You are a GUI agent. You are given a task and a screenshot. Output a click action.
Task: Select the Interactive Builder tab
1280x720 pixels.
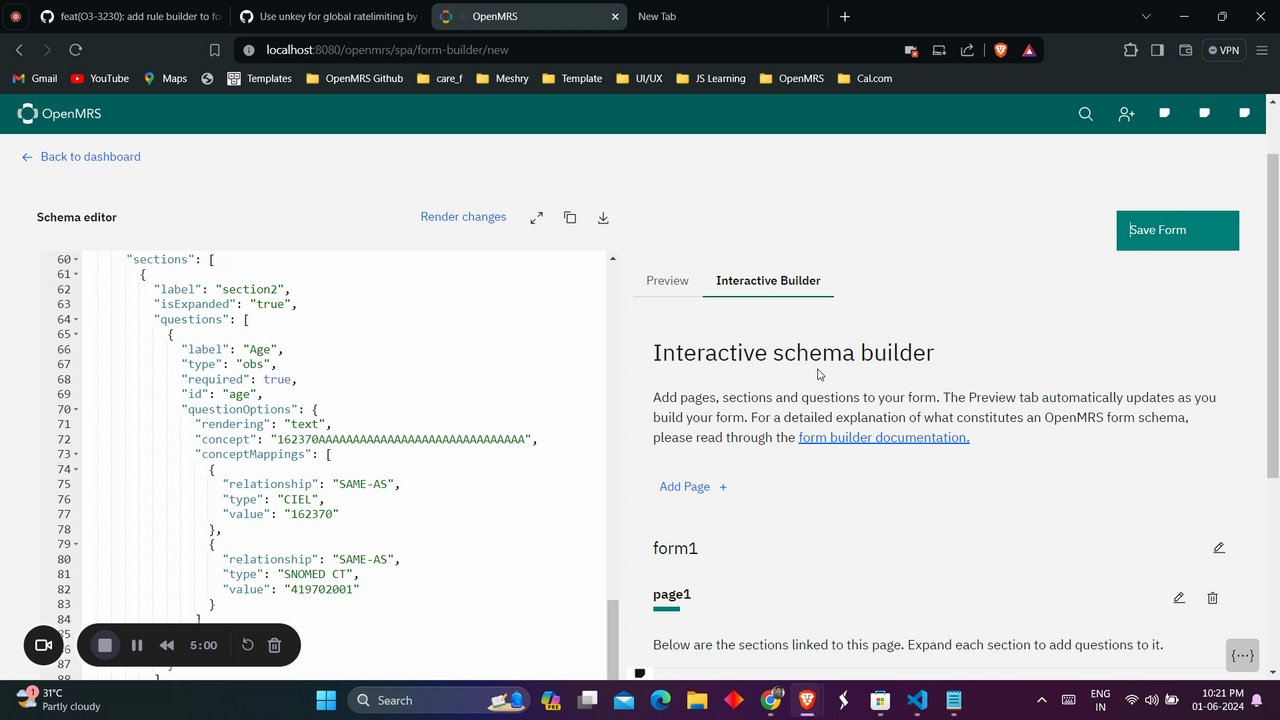coord(768,281)
